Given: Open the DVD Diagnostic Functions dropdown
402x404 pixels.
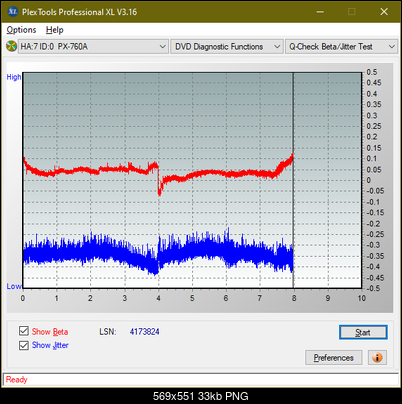Looking at the screenshot, I should click(227, 47).
